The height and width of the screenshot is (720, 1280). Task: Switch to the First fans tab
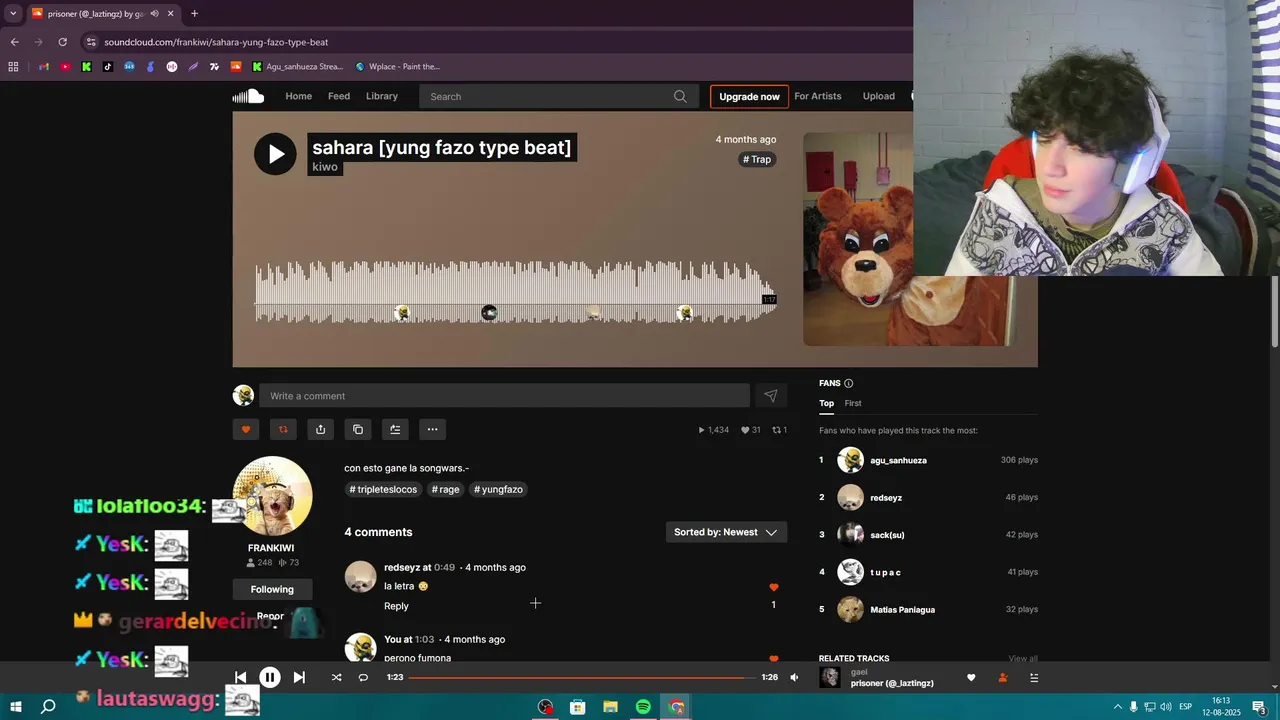(x=853, y=403)
